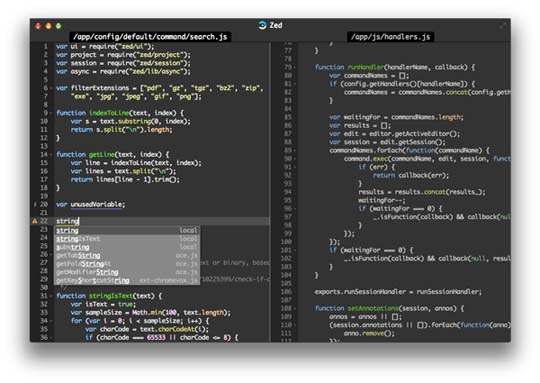Click the fullscreen arrows icon at the window corner
The image size is (540, 383).
tap(503, 25)
